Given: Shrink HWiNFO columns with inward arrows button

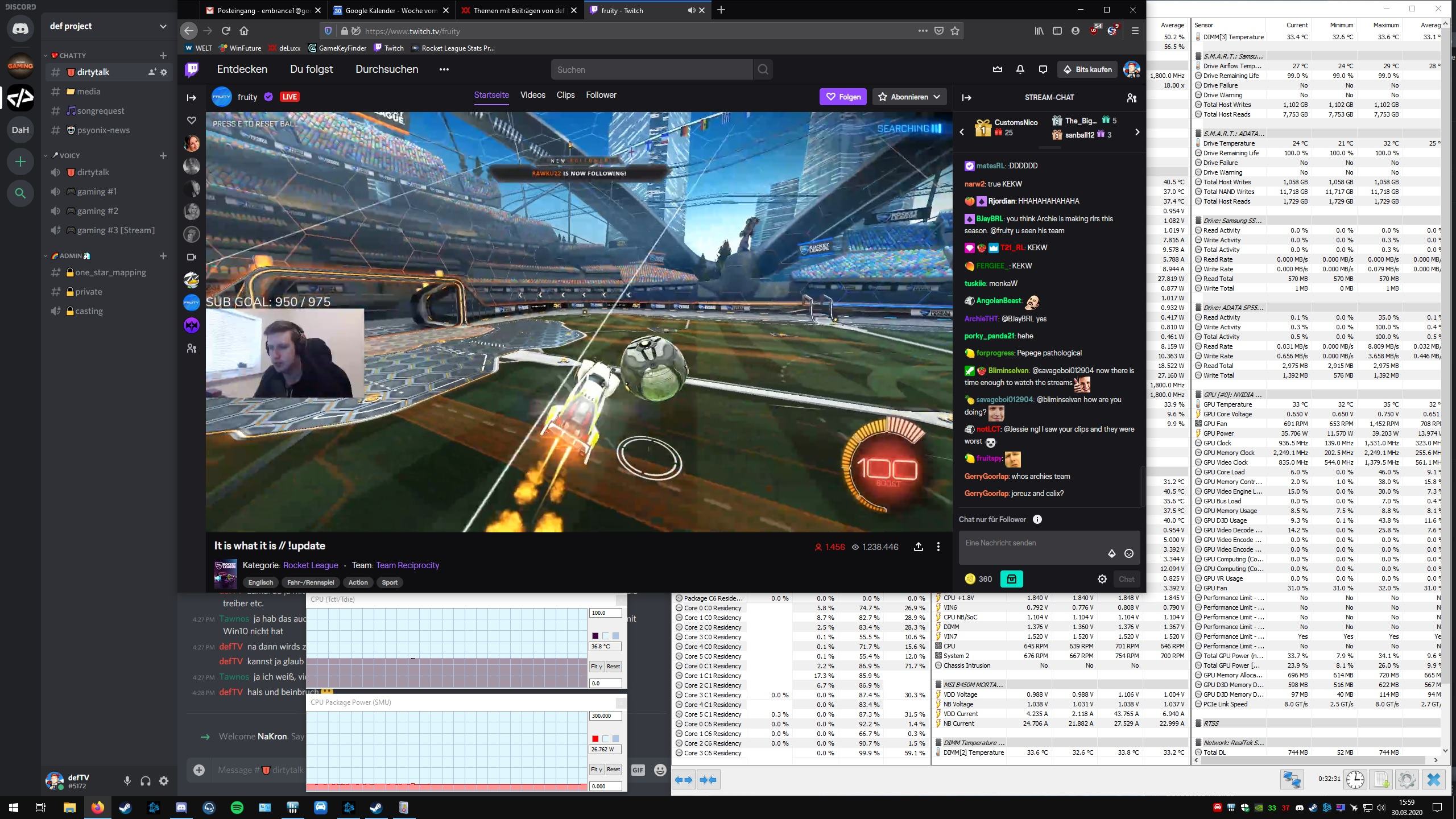Looking at the screenshot, I should point(708,780).
